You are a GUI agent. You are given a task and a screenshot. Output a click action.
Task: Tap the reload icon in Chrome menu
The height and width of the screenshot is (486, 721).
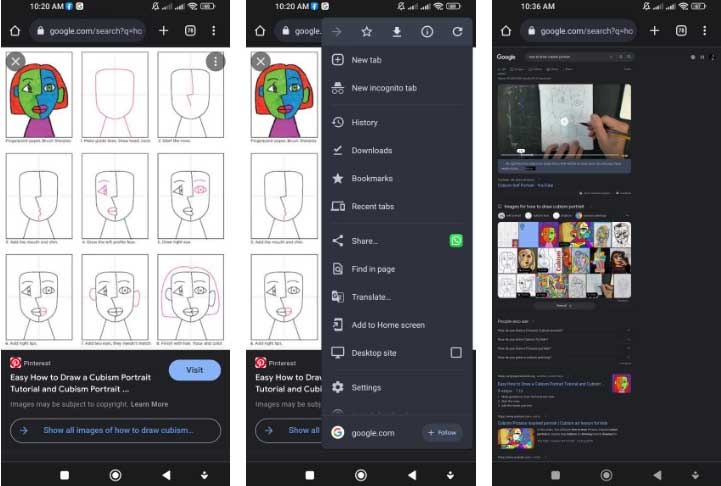point(457,32)
